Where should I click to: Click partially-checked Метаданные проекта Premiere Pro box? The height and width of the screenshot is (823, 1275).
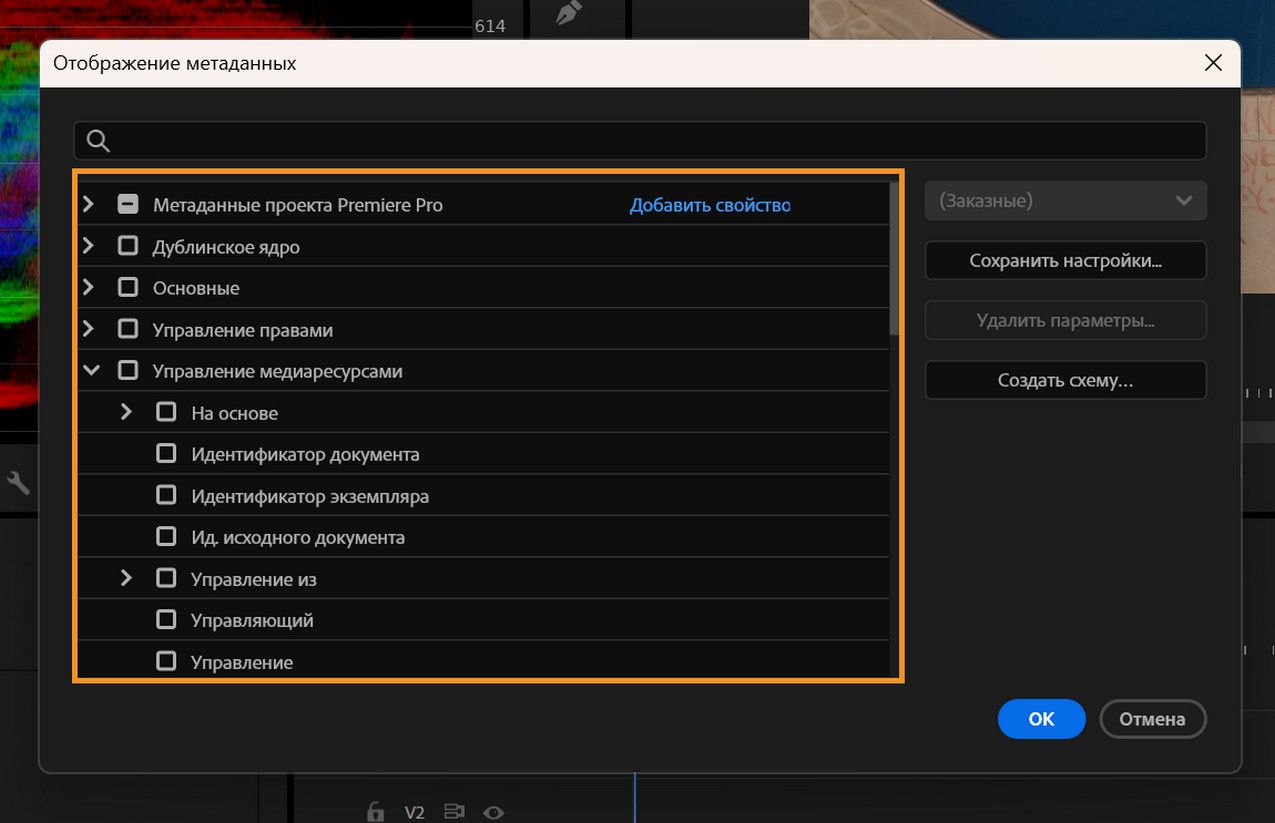(127, 203)
